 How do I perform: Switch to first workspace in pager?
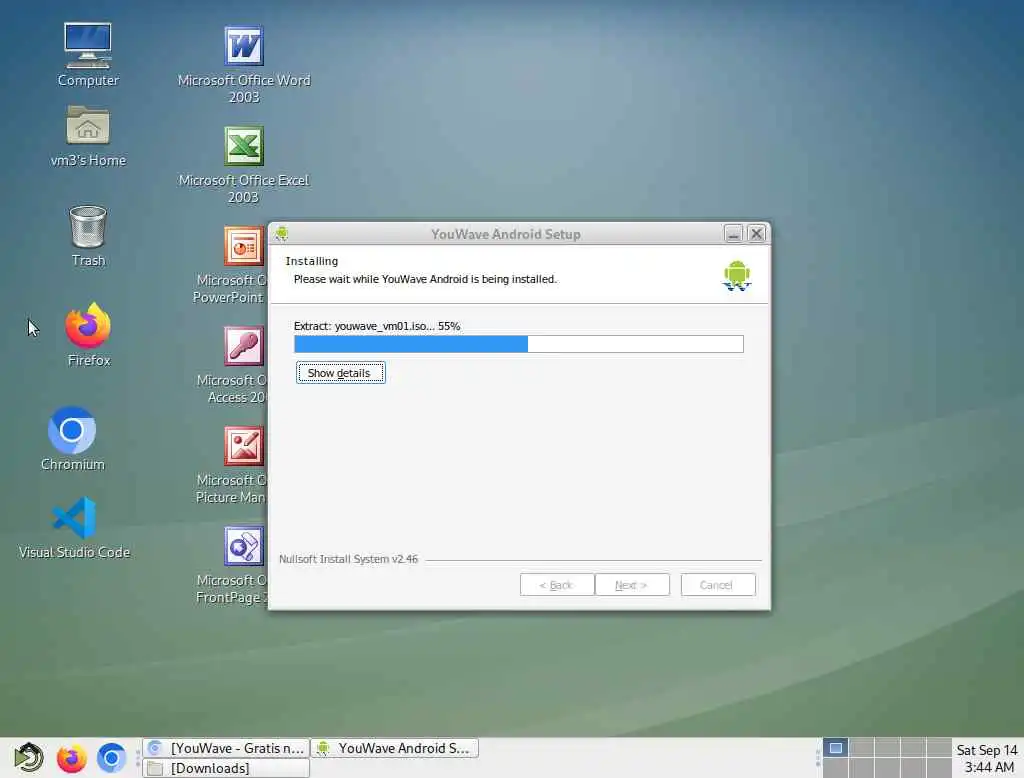[835, 748]
